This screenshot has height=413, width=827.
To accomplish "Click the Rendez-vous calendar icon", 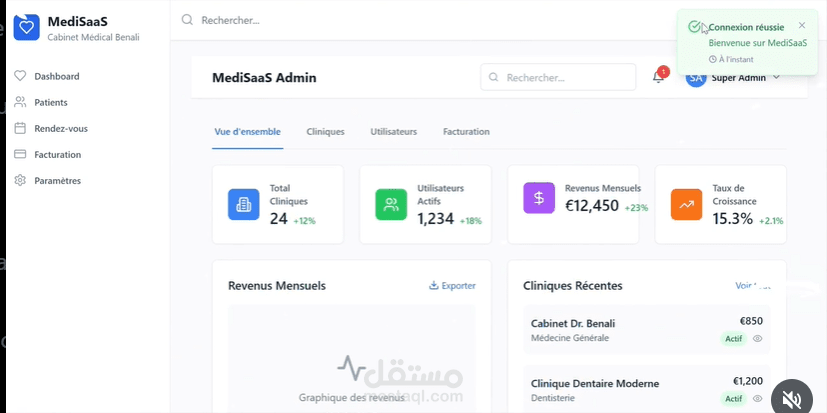I will point(20,128).
